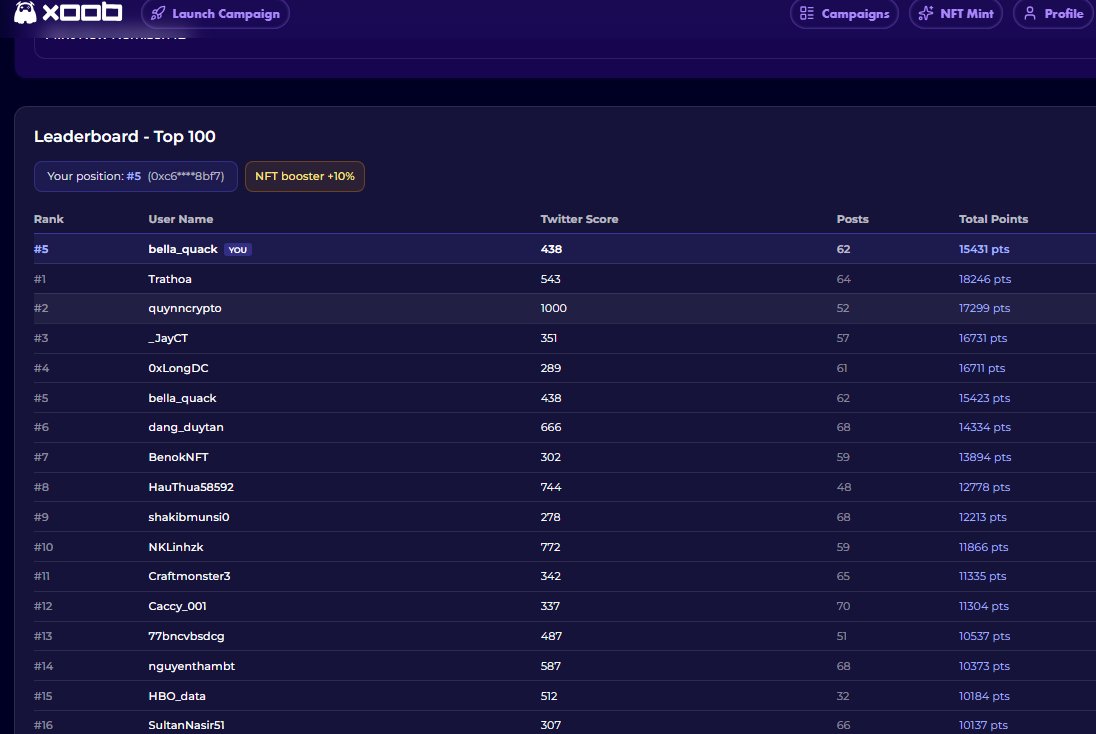Click the 10184 pts total for HBO_data
This screenshot has height=734, width=1096.
click(984, 696)
